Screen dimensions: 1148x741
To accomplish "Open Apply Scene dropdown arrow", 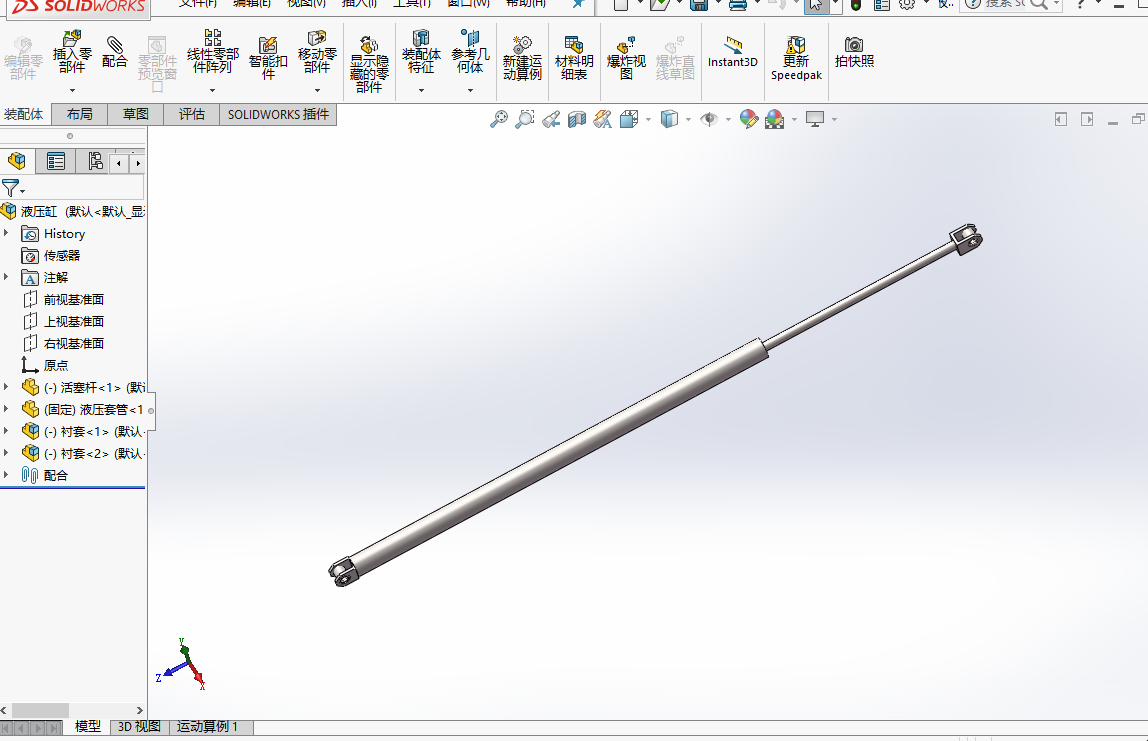I will pos(794,119).
